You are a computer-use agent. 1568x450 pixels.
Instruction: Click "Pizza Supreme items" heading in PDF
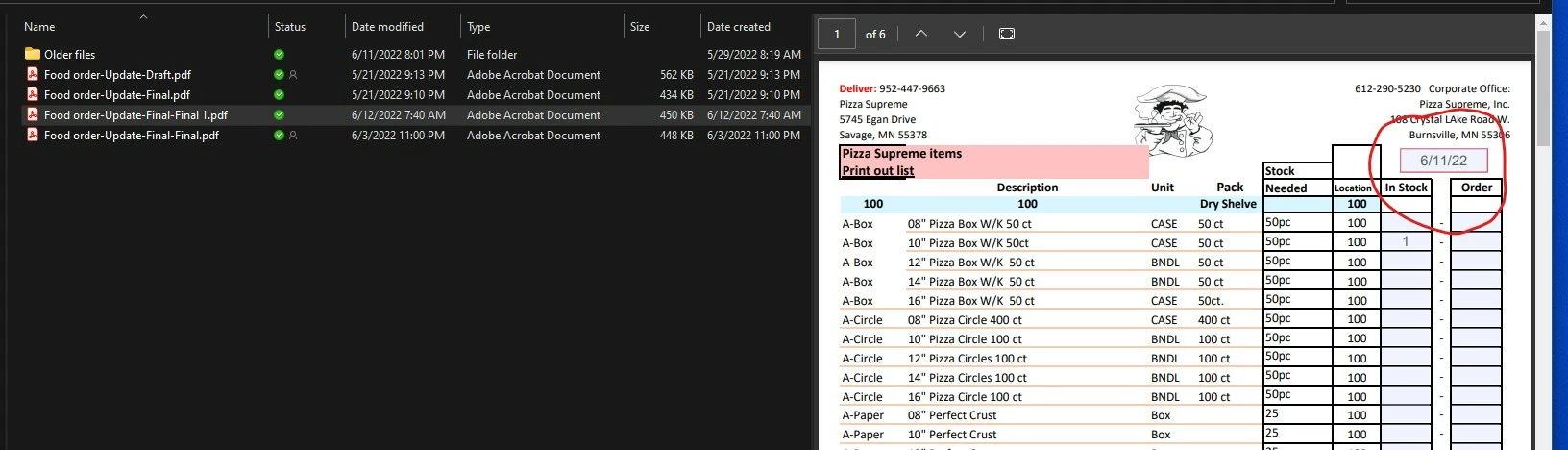901,154
